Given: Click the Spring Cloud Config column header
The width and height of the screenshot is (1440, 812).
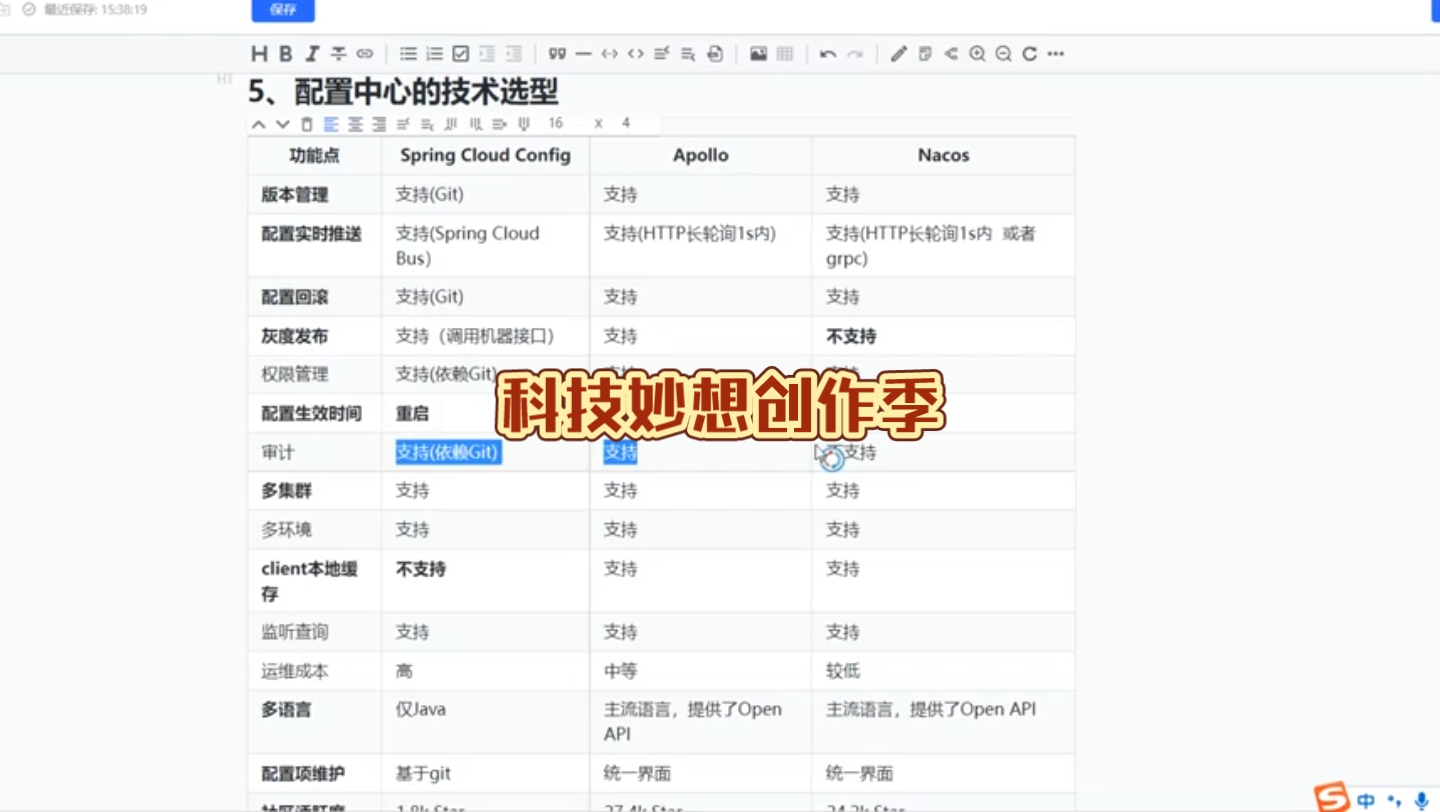Looking at the screenshot, I should pyautogui.click(x=485, y=155).
